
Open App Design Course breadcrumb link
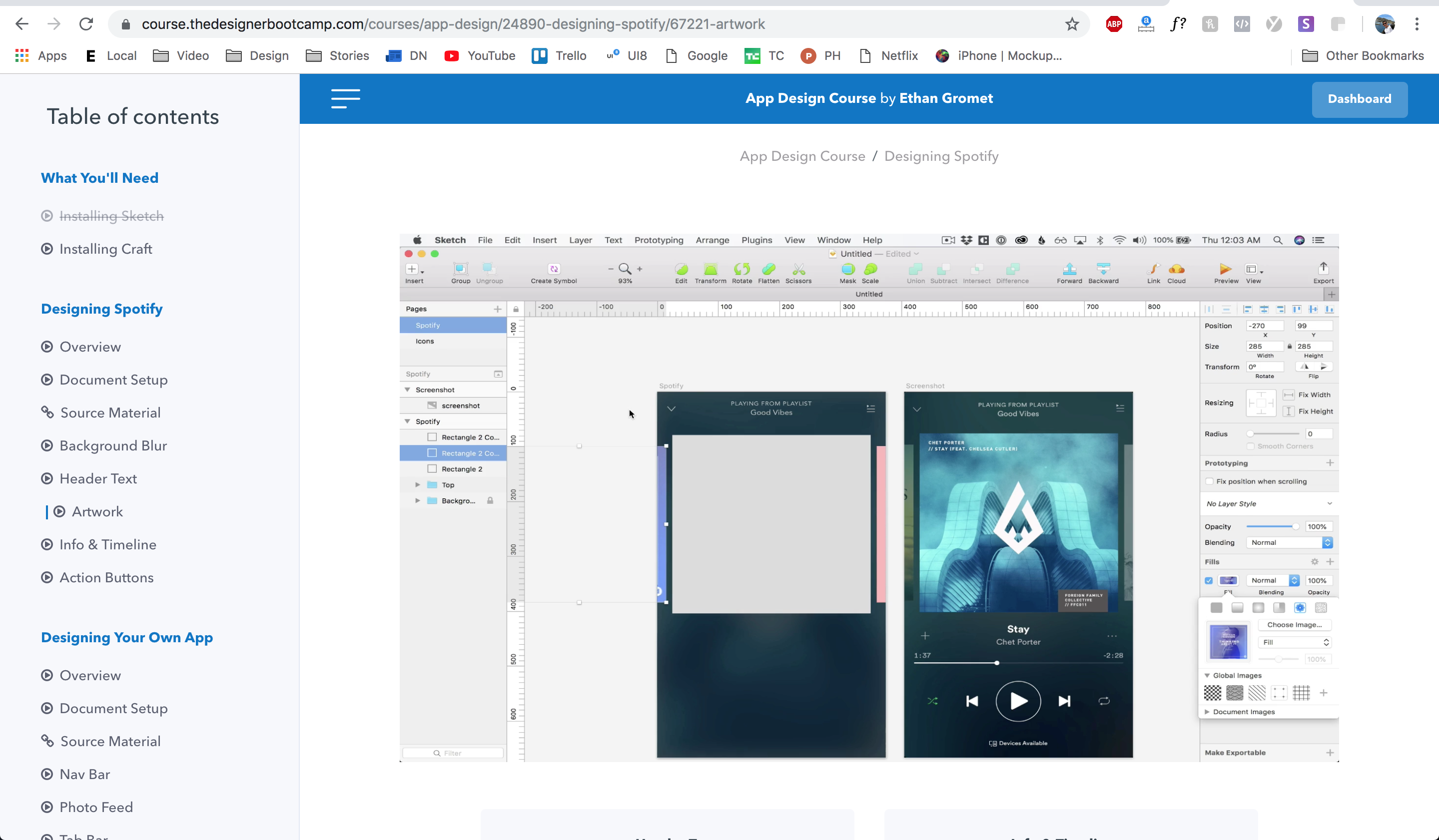[x=802, y=156]
